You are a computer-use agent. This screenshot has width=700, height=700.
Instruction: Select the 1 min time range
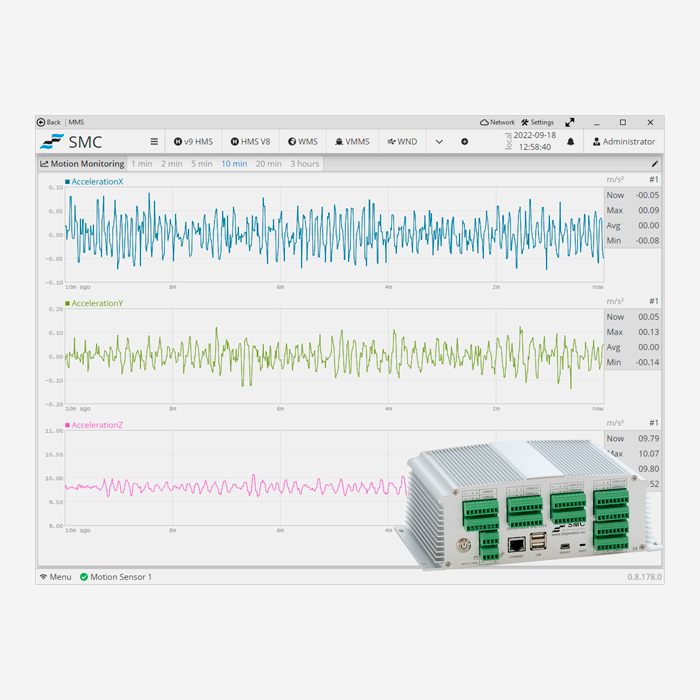point(142,164)
